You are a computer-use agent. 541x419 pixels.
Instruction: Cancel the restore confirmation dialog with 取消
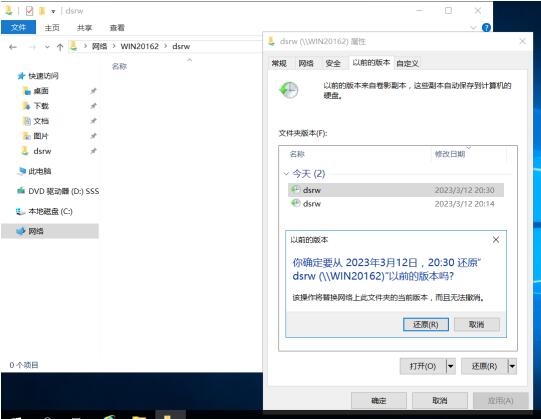[476, 324]
